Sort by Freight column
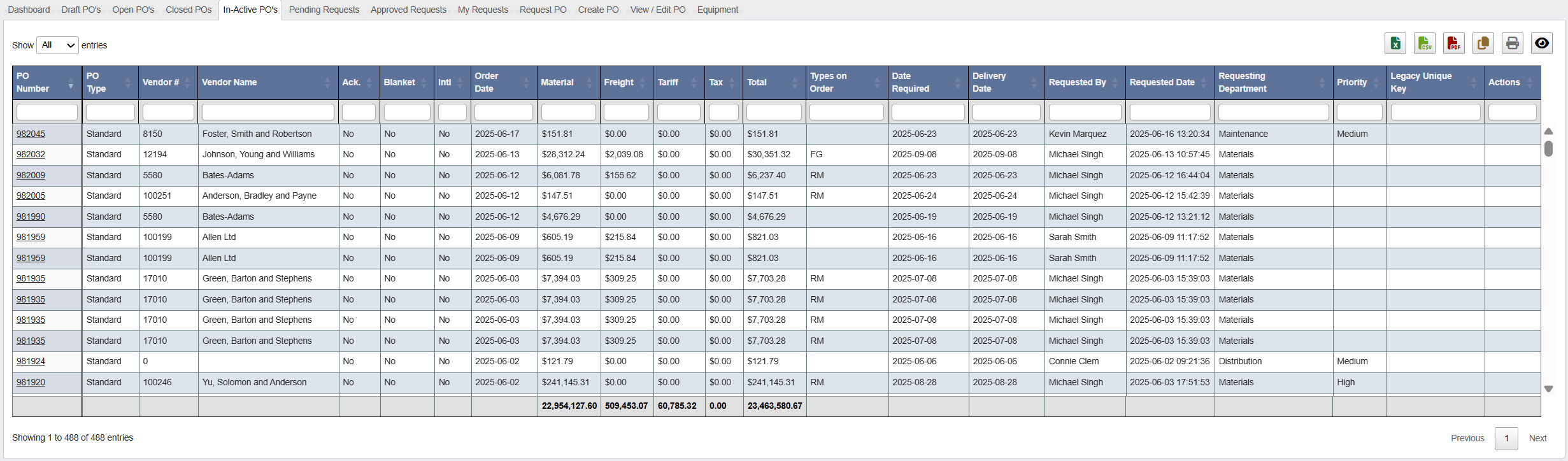 click(x=627, y=82)
